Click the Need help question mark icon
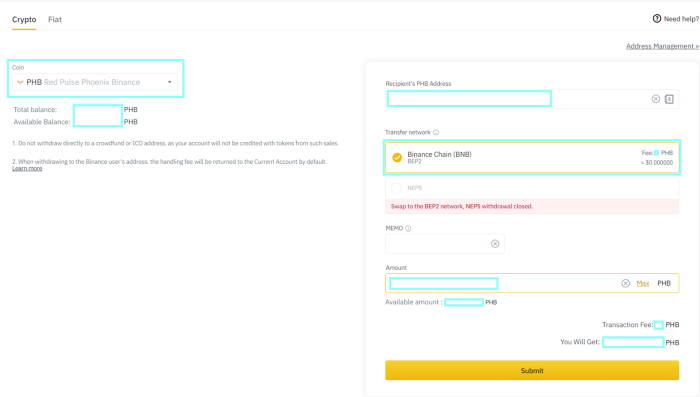Screen dimensions: 700x397 pyautogui.click(x=657, y=19)
